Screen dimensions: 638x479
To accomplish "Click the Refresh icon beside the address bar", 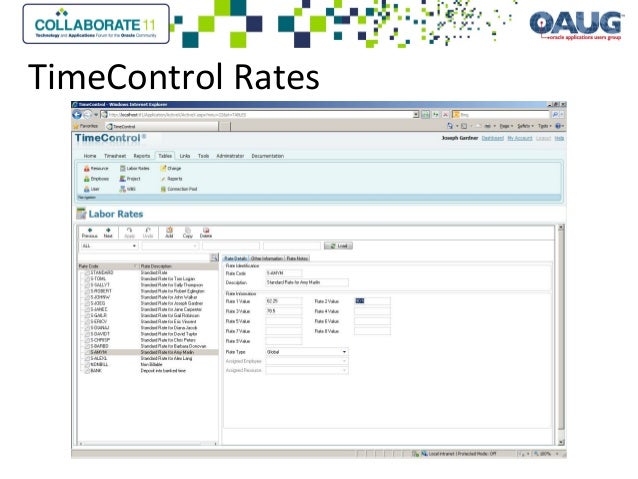I will [x=435, y=115].
